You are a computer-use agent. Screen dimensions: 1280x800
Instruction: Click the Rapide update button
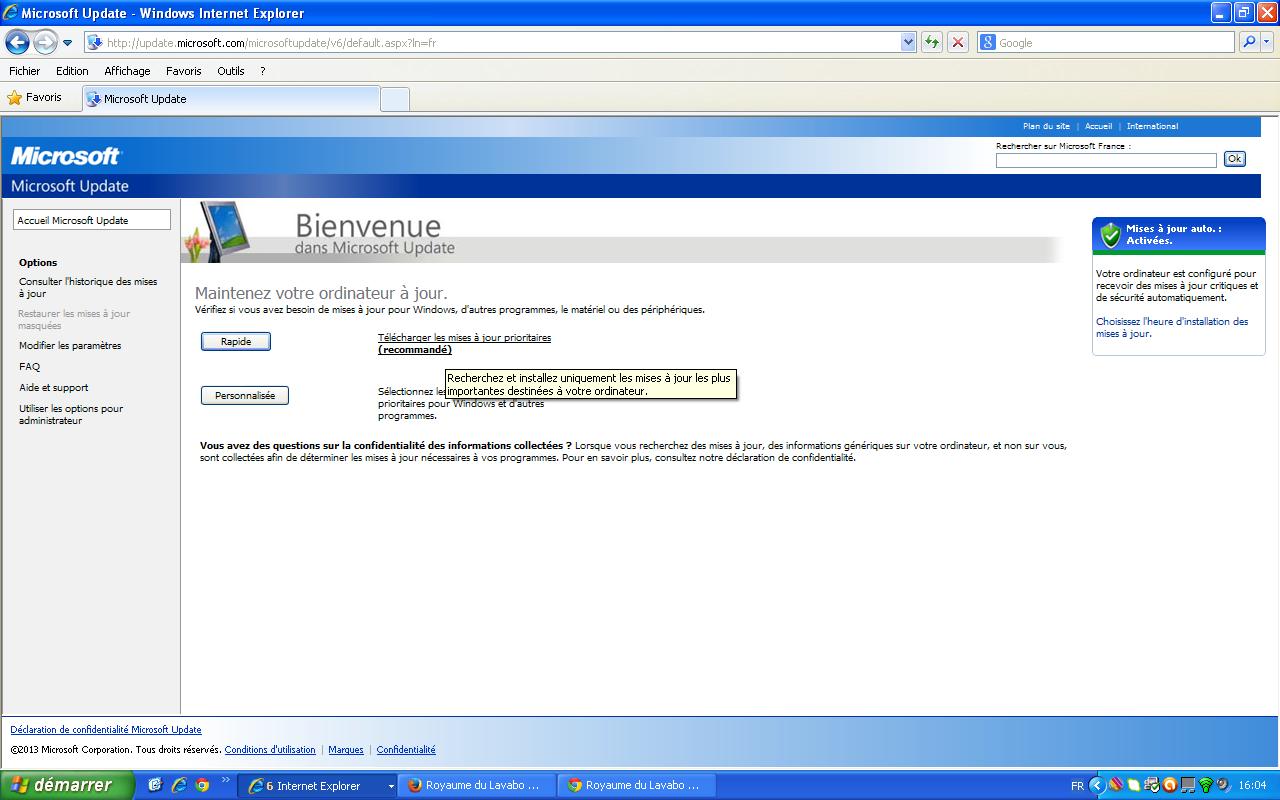pyautogui.click(x=236, y=341)
